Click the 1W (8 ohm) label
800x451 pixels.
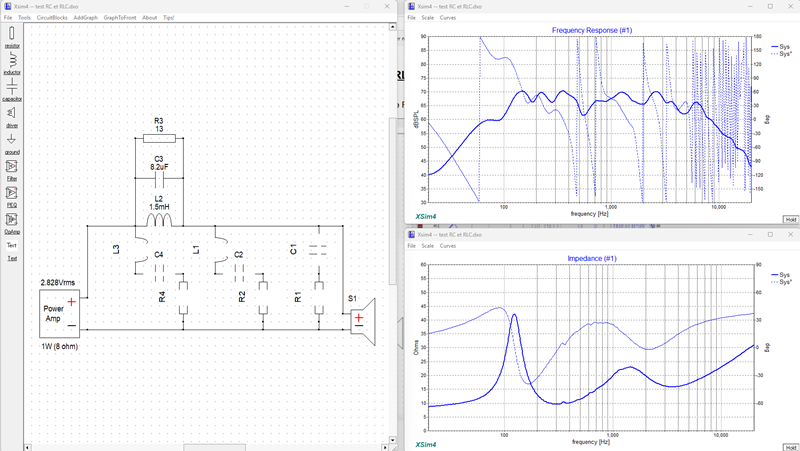coord(60,346)
